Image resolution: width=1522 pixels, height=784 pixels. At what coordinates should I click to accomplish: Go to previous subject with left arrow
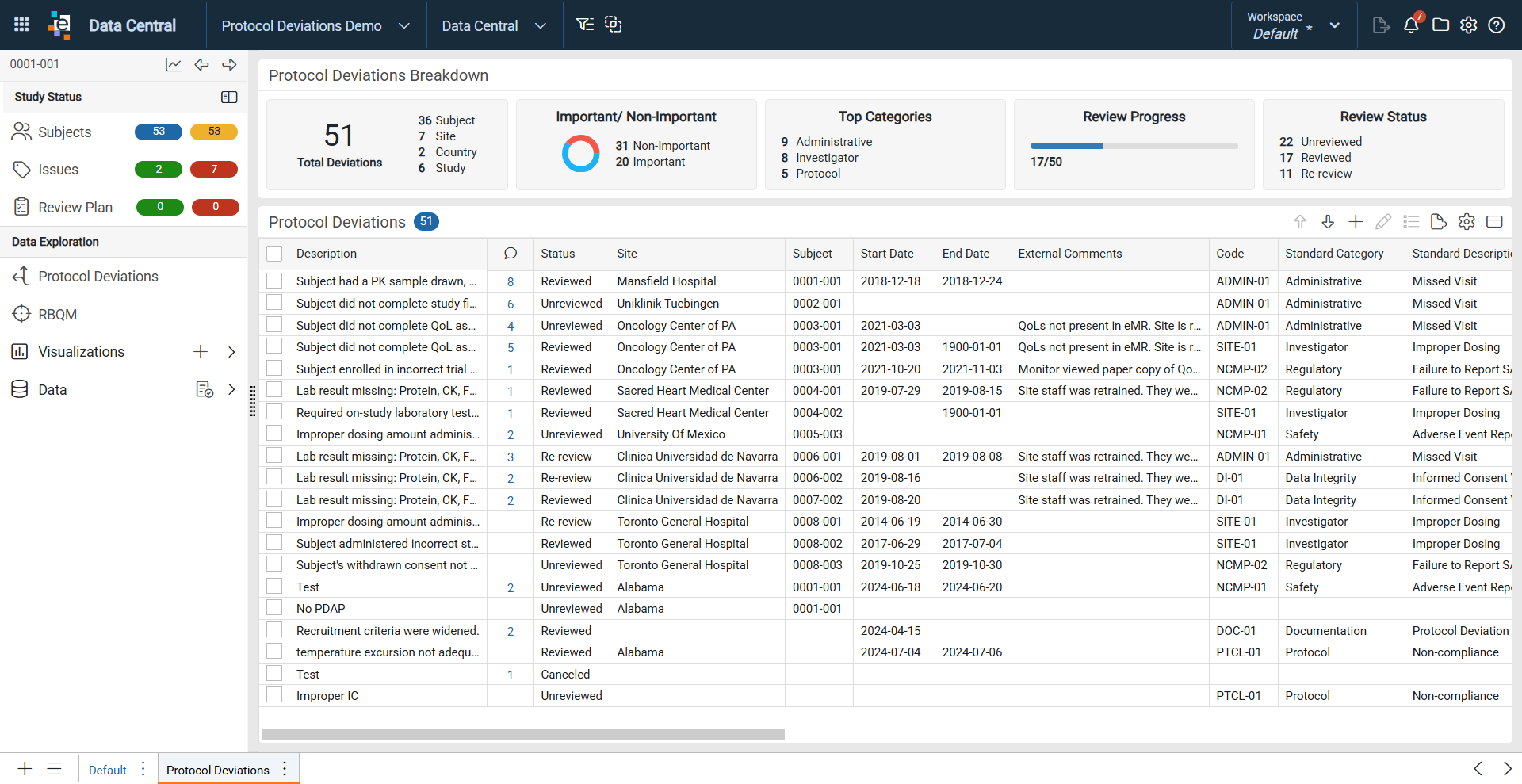(x=202, y=64)
